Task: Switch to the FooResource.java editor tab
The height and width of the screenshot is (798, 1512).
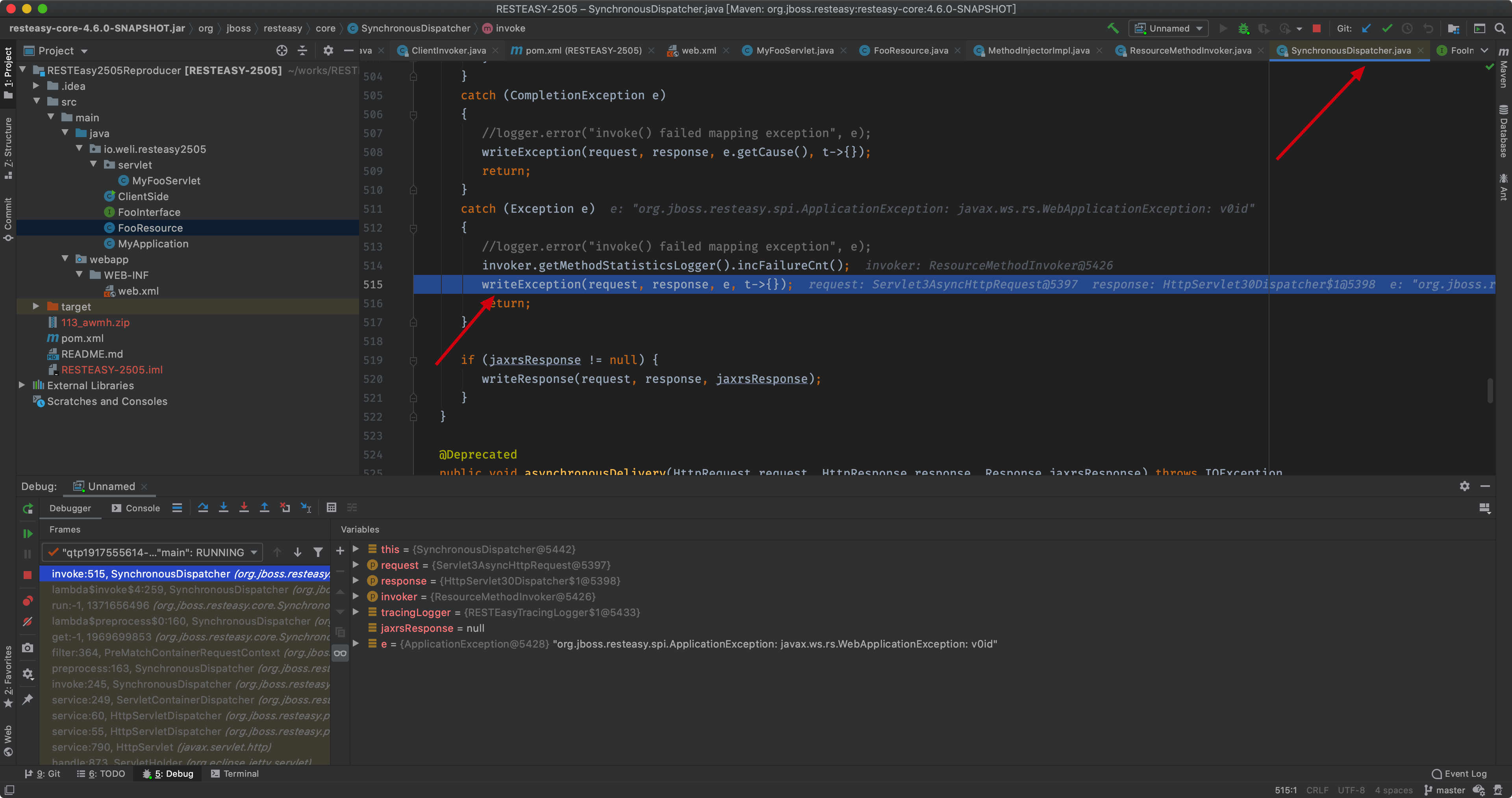Action: pyautogui.click(x=910, y=50)
